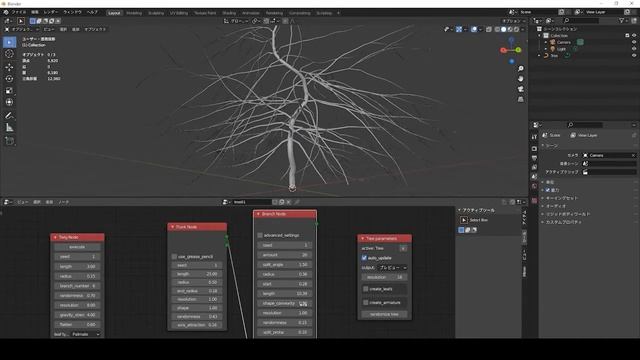This screenshot has width=640, height=360.
Task: Open the Render properties tab icon
Action: tap(534, 149)
